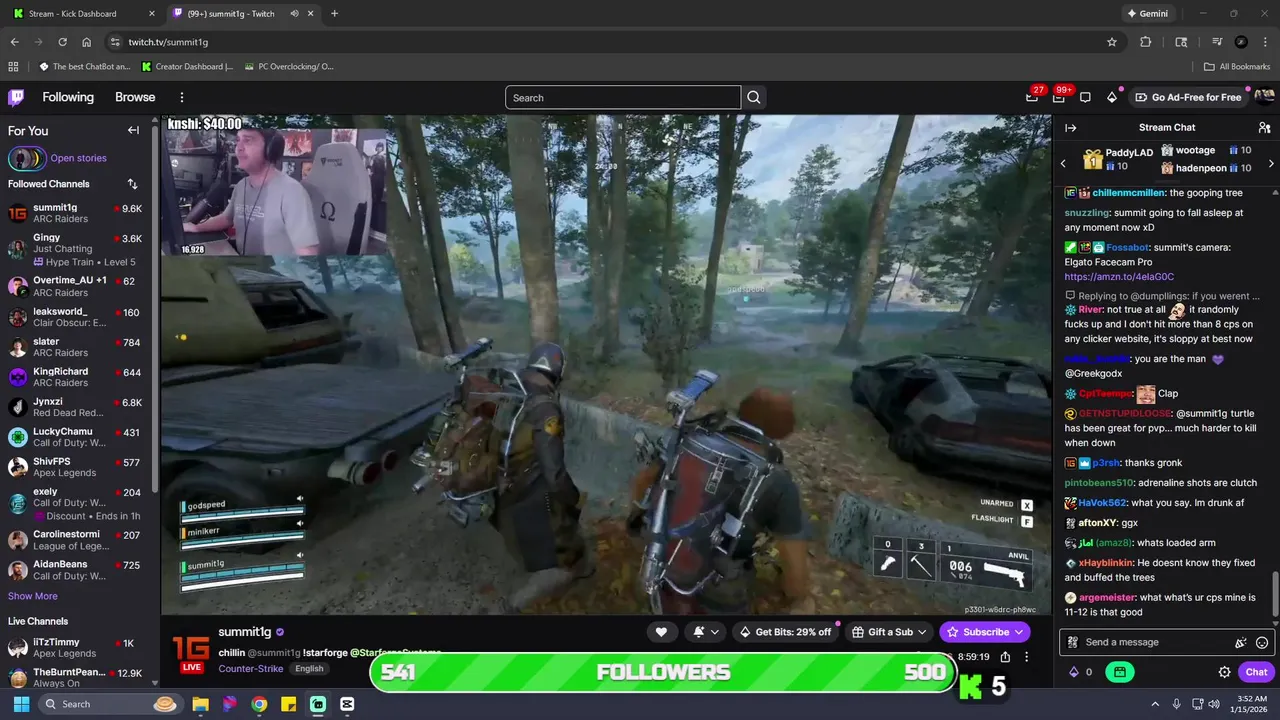Collapse the For You sidebar
This screenshot has width=1280, height=720.
(133, 130)
